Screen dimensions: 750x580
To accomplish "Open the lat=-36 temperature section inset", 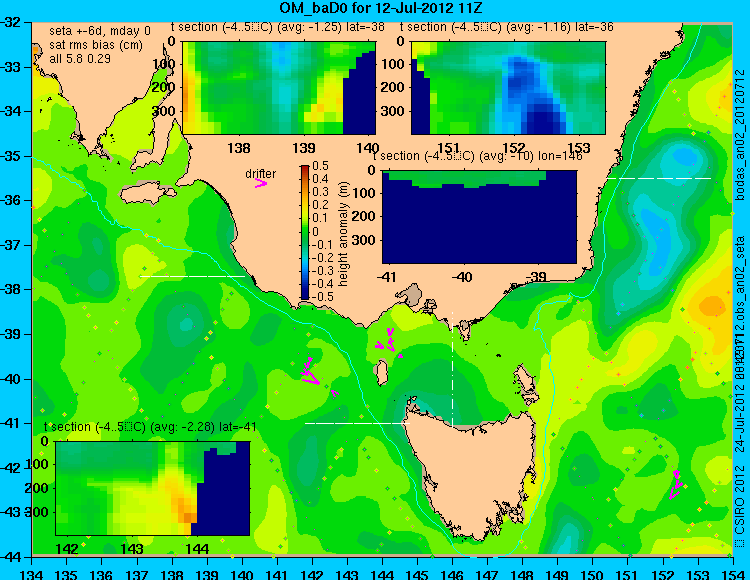I will click(508, 88).
